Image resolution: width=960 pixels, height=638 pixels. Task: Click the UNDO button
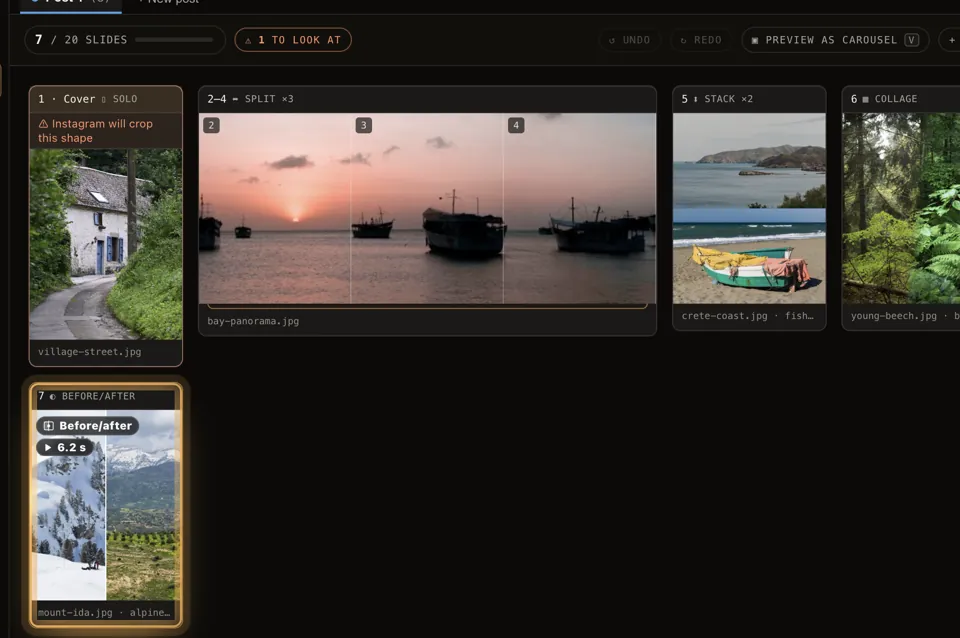pos(630,40)
